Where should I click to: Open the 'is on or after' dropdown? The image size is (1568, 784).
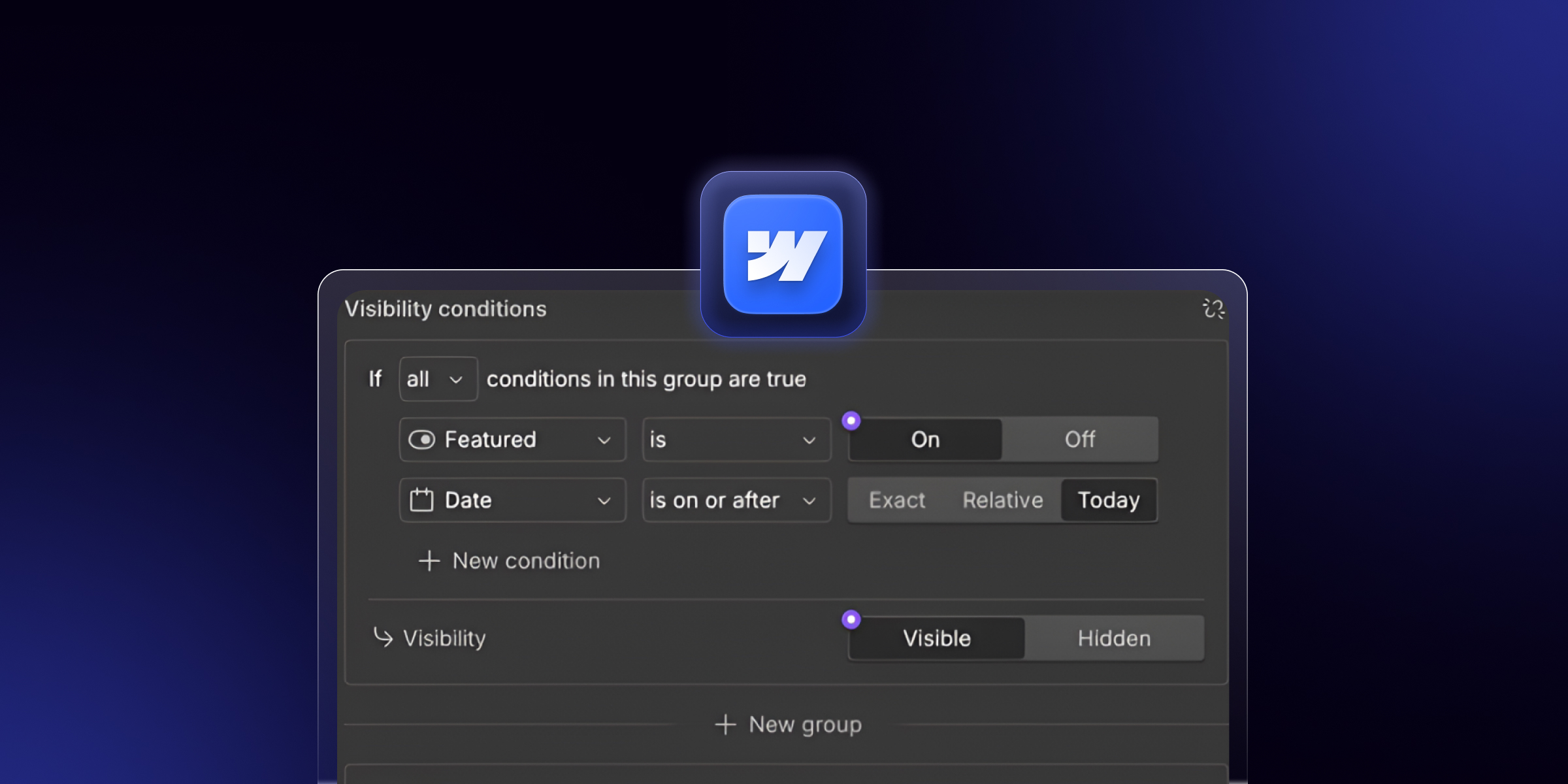point(737,500)
